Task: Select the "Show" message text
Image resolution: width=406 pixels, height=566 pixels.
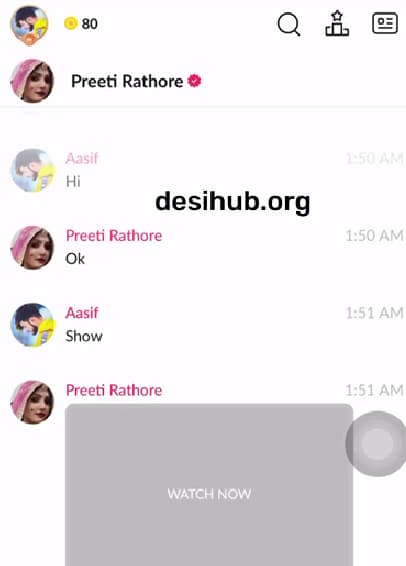Action: coord(84,336)
